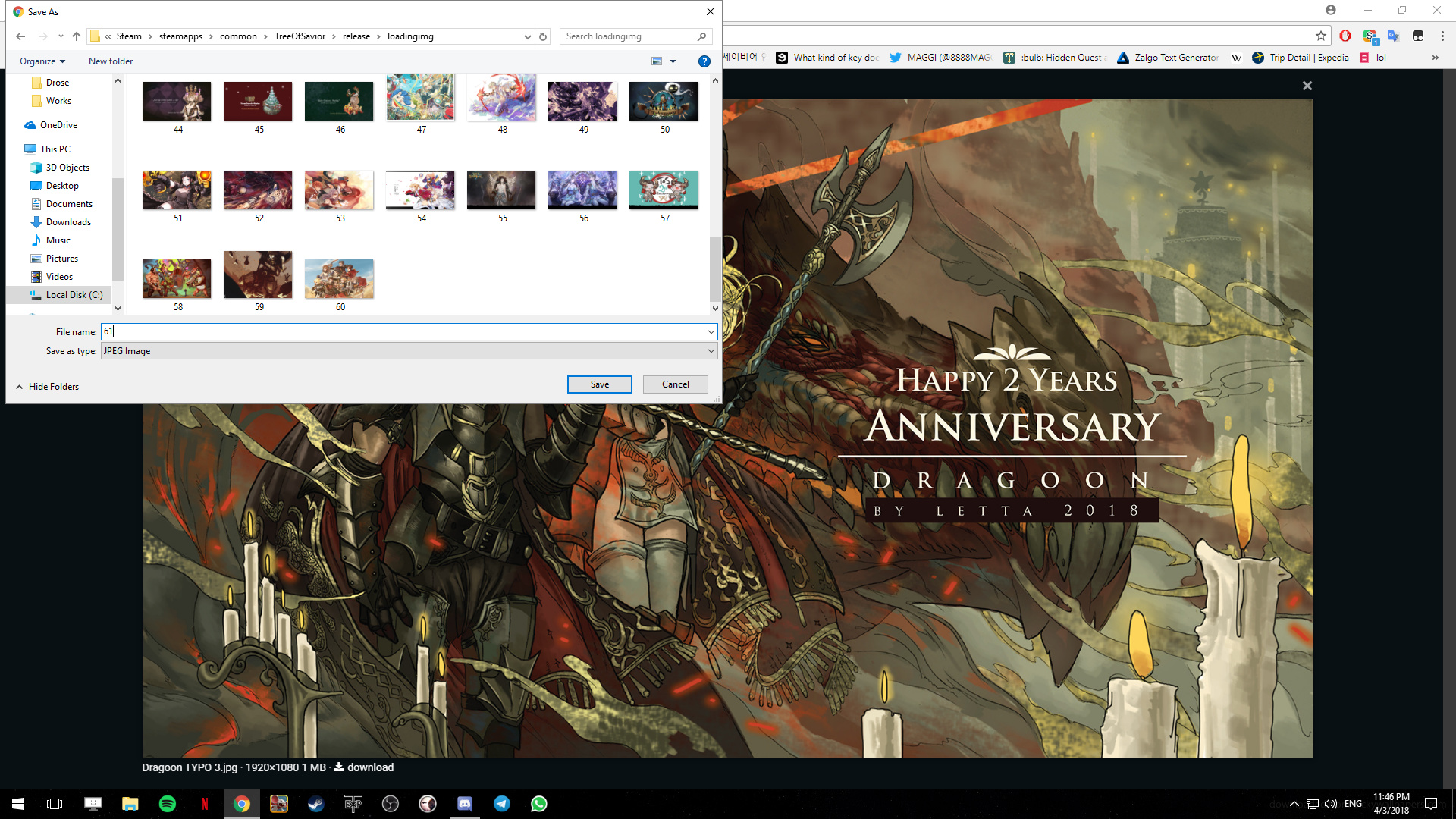
Task: Open Telegram from the taskbar
Action: (502, 804)
